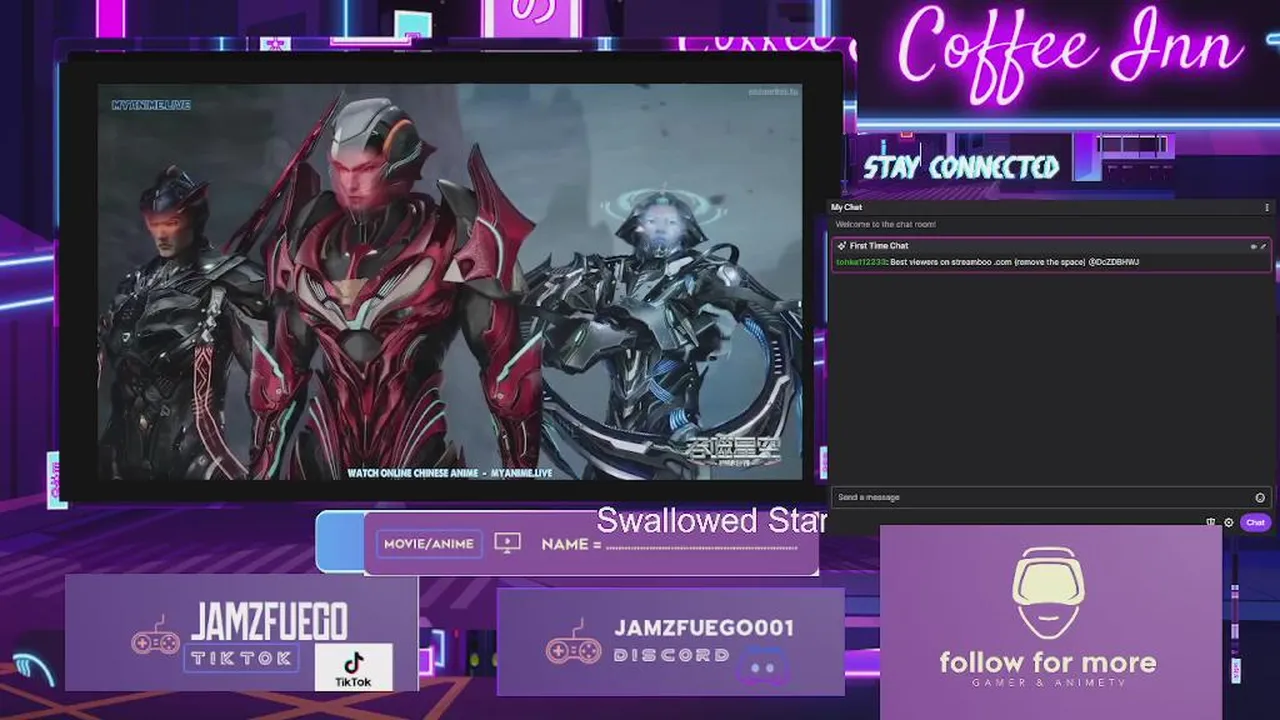1280x720 pixels.
Task: Click the My Chat panel title
Action: (846, 207)
